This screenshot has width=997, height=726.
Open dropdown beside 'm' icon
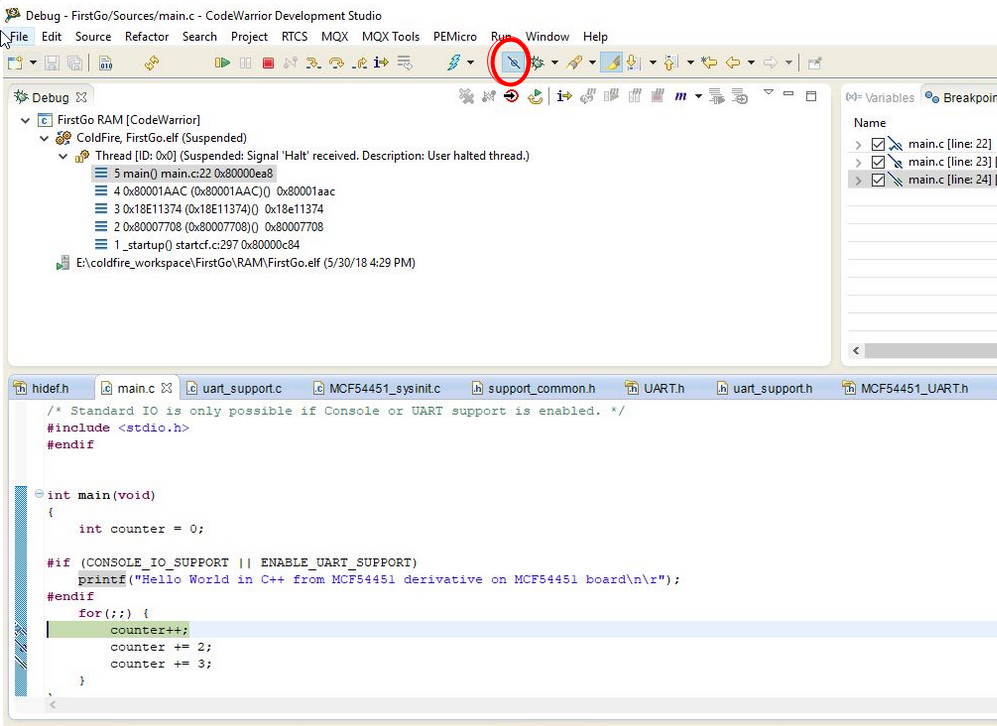pyautogui.click(x=698, y=96)
